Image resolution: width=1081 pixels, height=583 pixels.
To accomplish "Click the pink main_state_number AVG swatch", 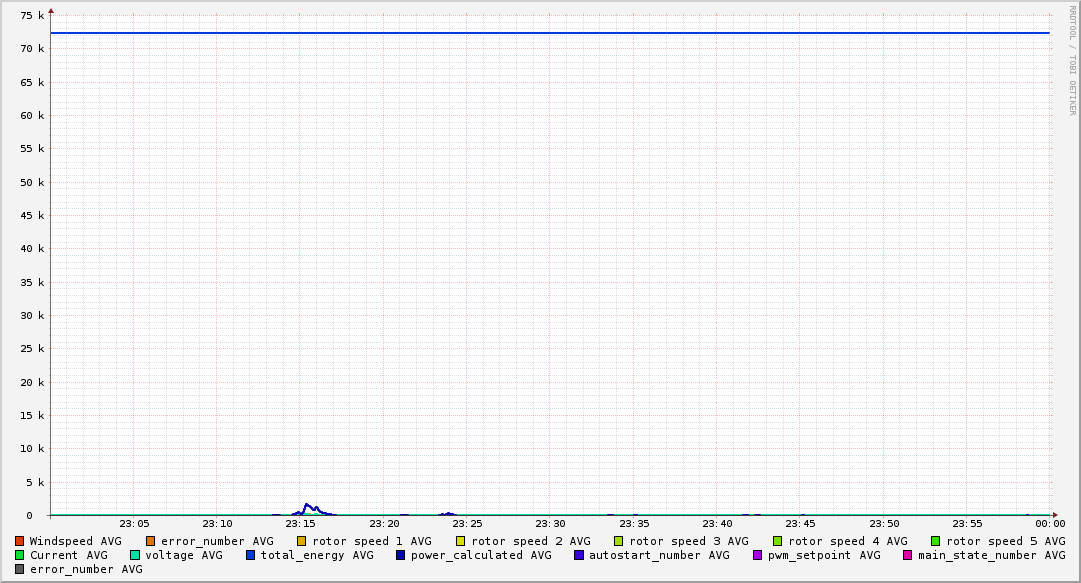I will click(x=908, y=555).
